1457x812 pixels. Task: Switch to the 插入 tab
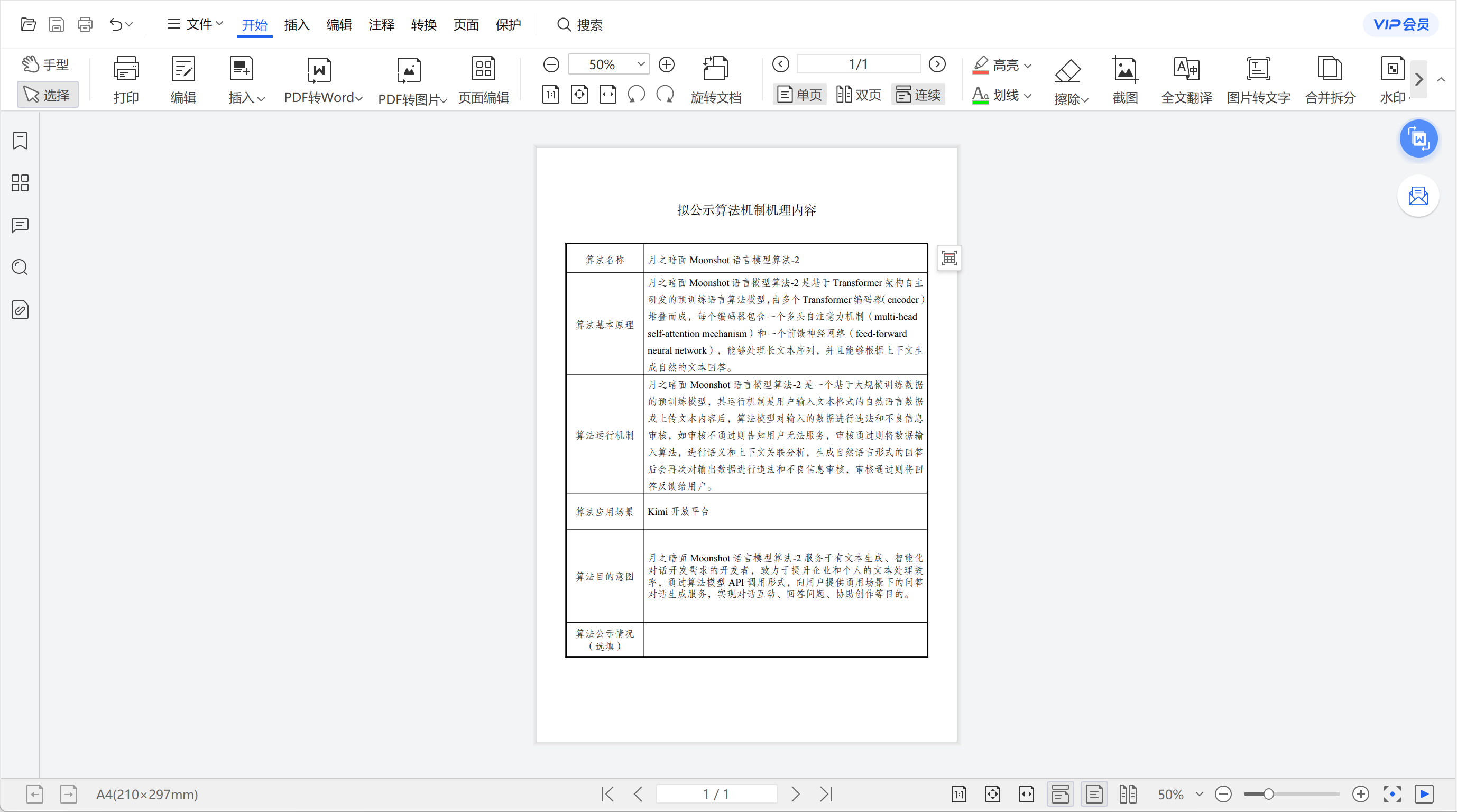(x=297, y=25)
